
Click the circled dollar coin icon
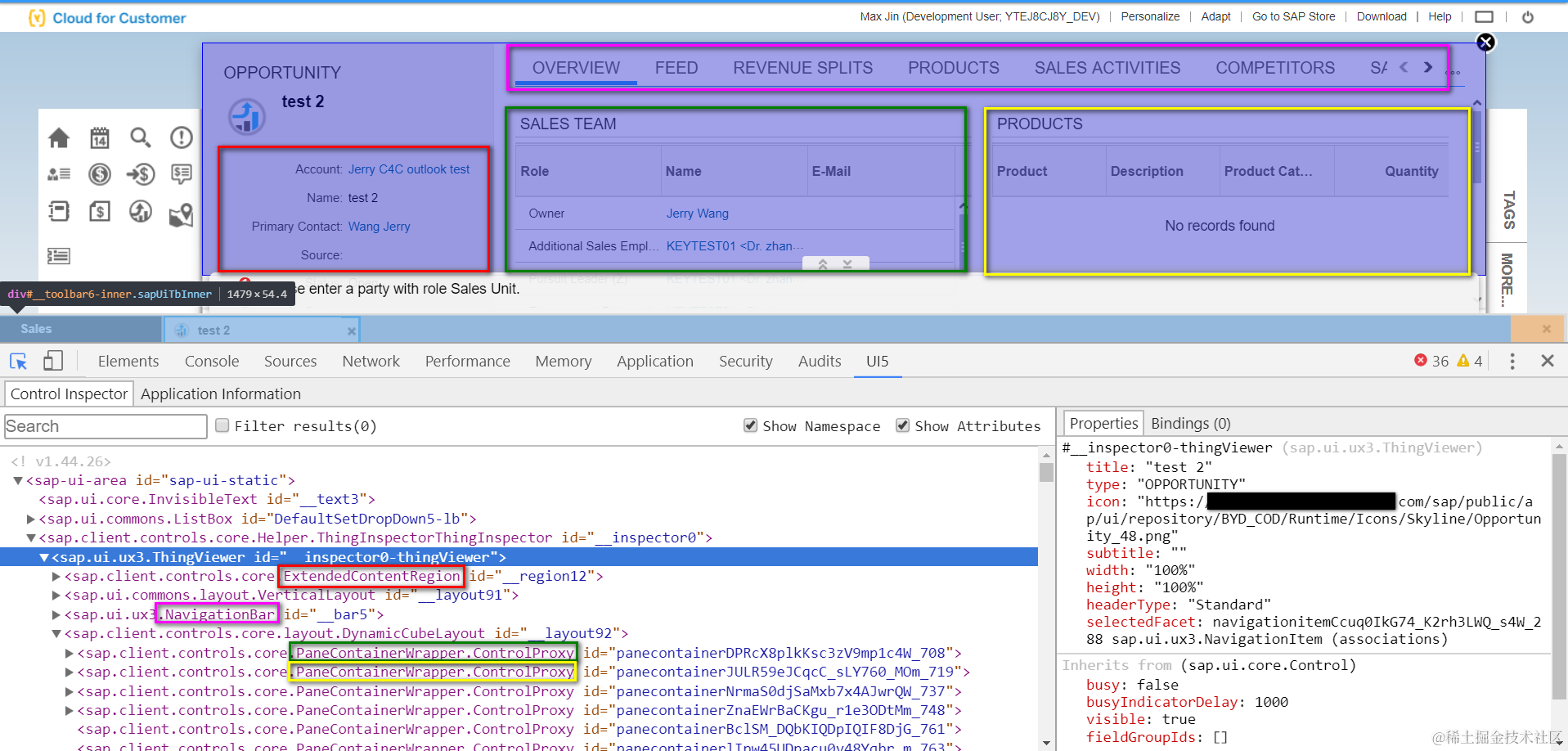[x=100, y=174]
